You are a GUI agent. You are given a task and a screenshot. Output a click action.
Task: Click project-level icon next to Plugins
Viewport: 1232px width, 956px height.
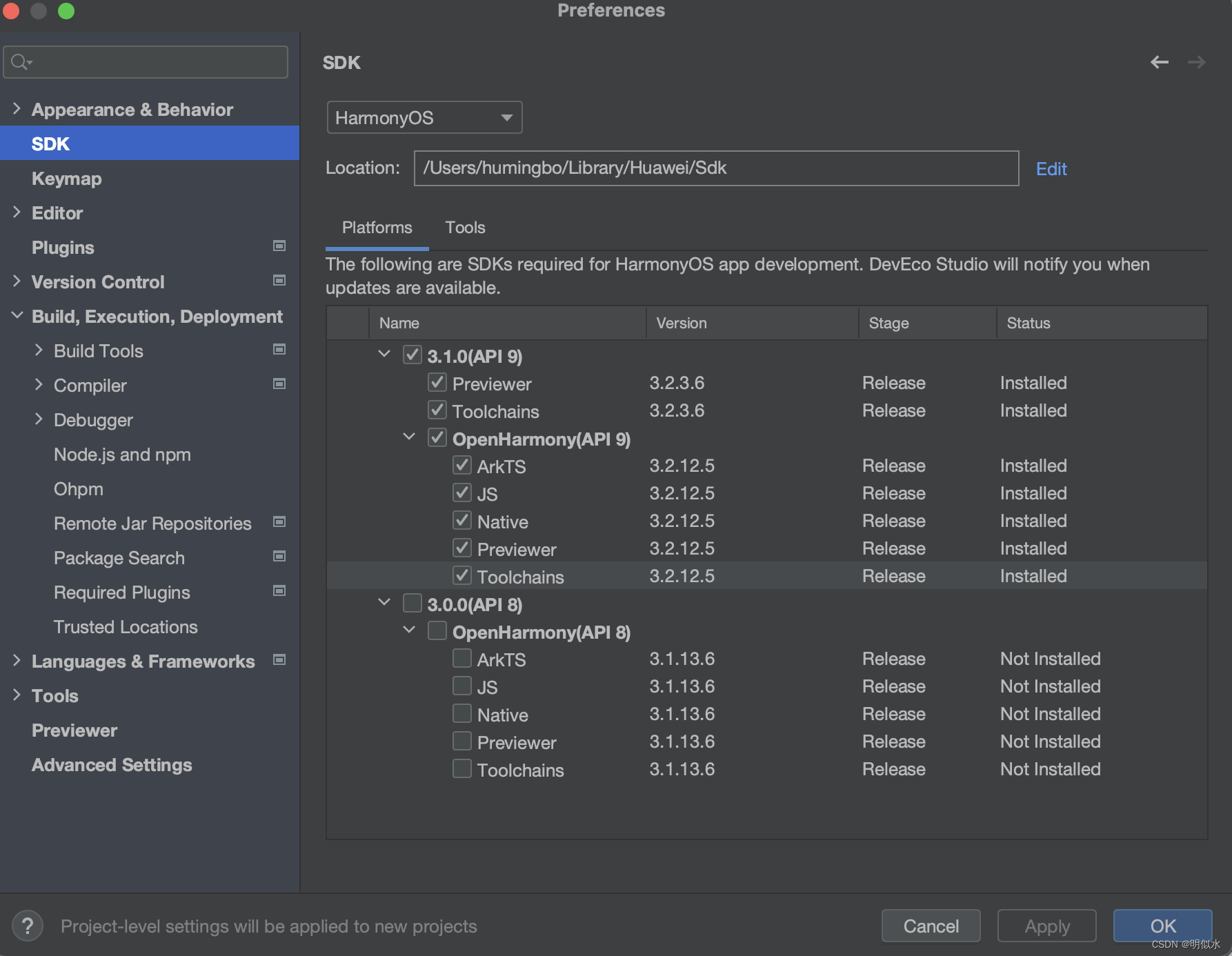point(279,246)
